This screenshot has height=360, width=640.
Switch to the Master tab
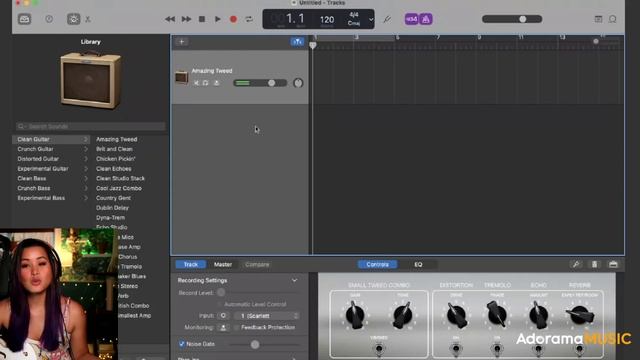[223, 264]
